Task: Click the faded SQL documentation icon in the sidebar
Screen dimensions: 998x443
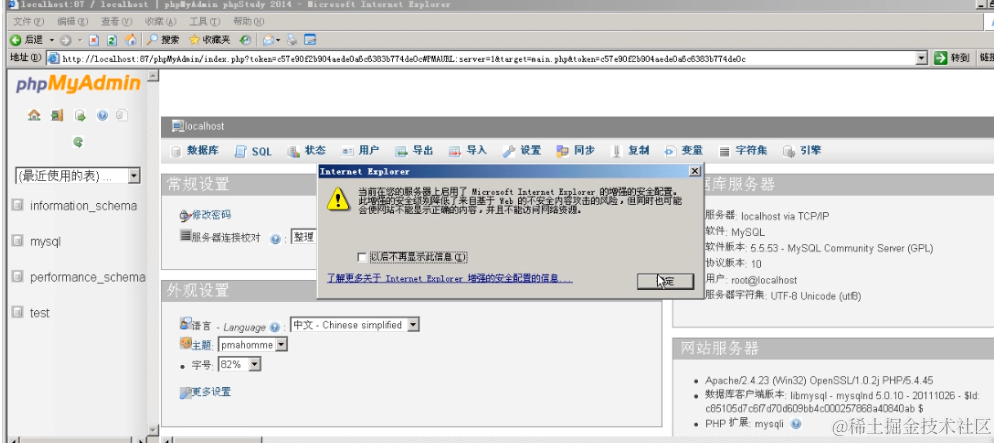Action: pos(122,115)
